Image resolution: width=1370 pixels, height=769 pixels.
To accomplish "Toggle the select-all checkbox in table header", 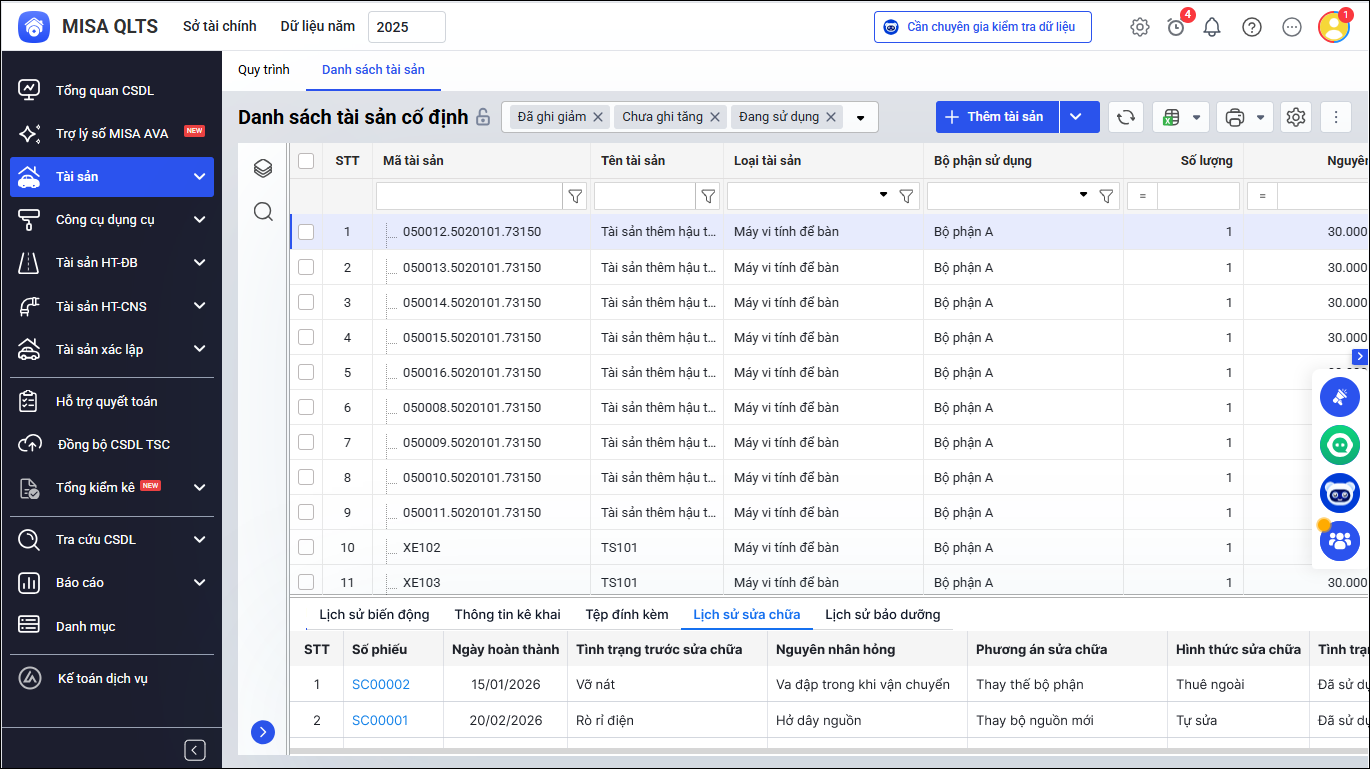I will point(306,161).
